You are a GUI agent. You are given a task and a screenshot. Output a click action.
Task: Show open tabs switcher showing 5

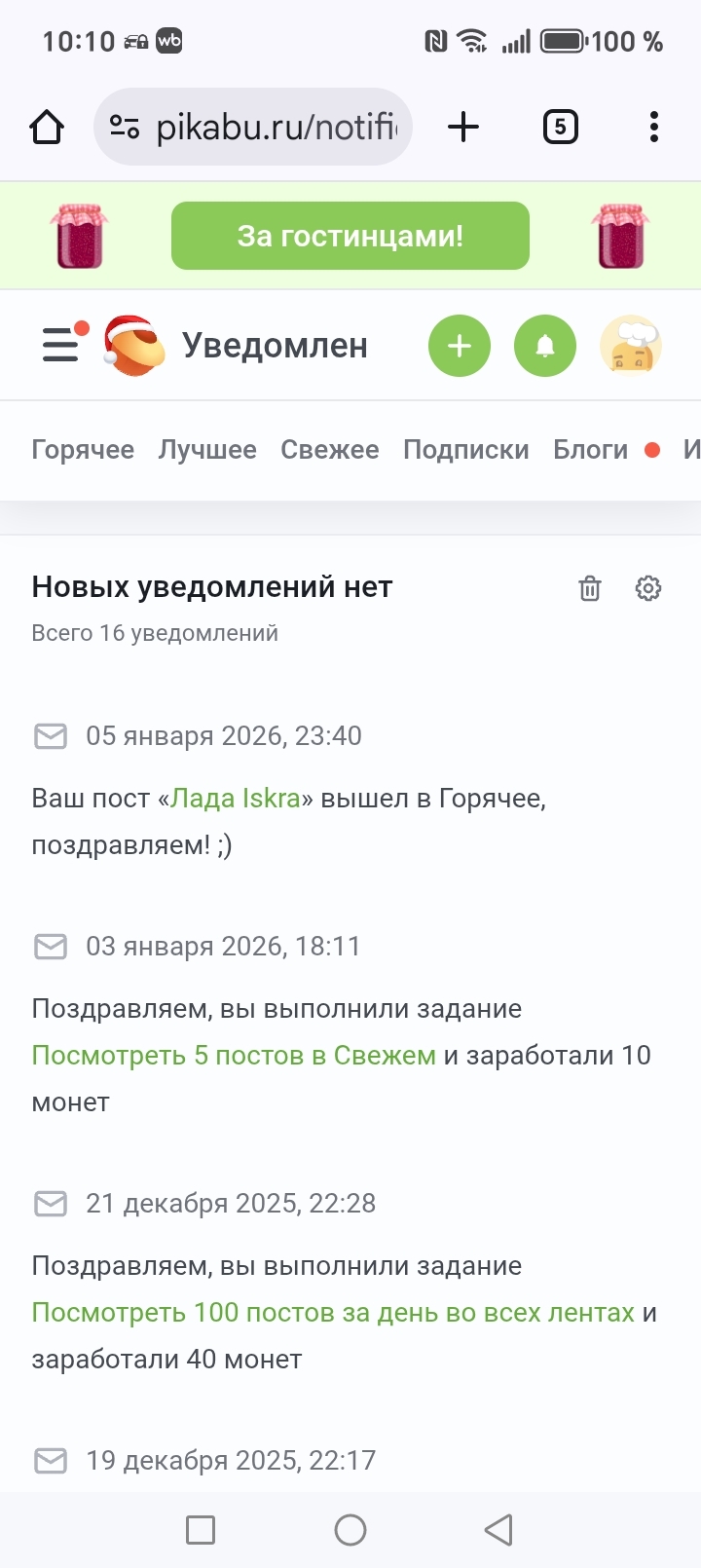(560, 127)
